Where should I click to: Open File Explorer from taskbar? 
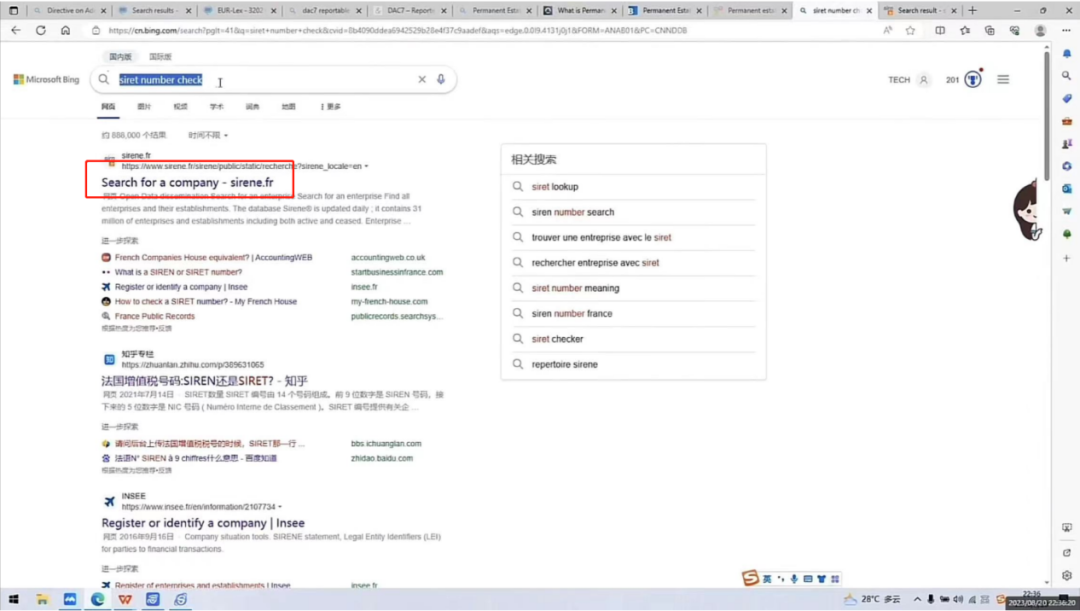[x=42, y=599]
